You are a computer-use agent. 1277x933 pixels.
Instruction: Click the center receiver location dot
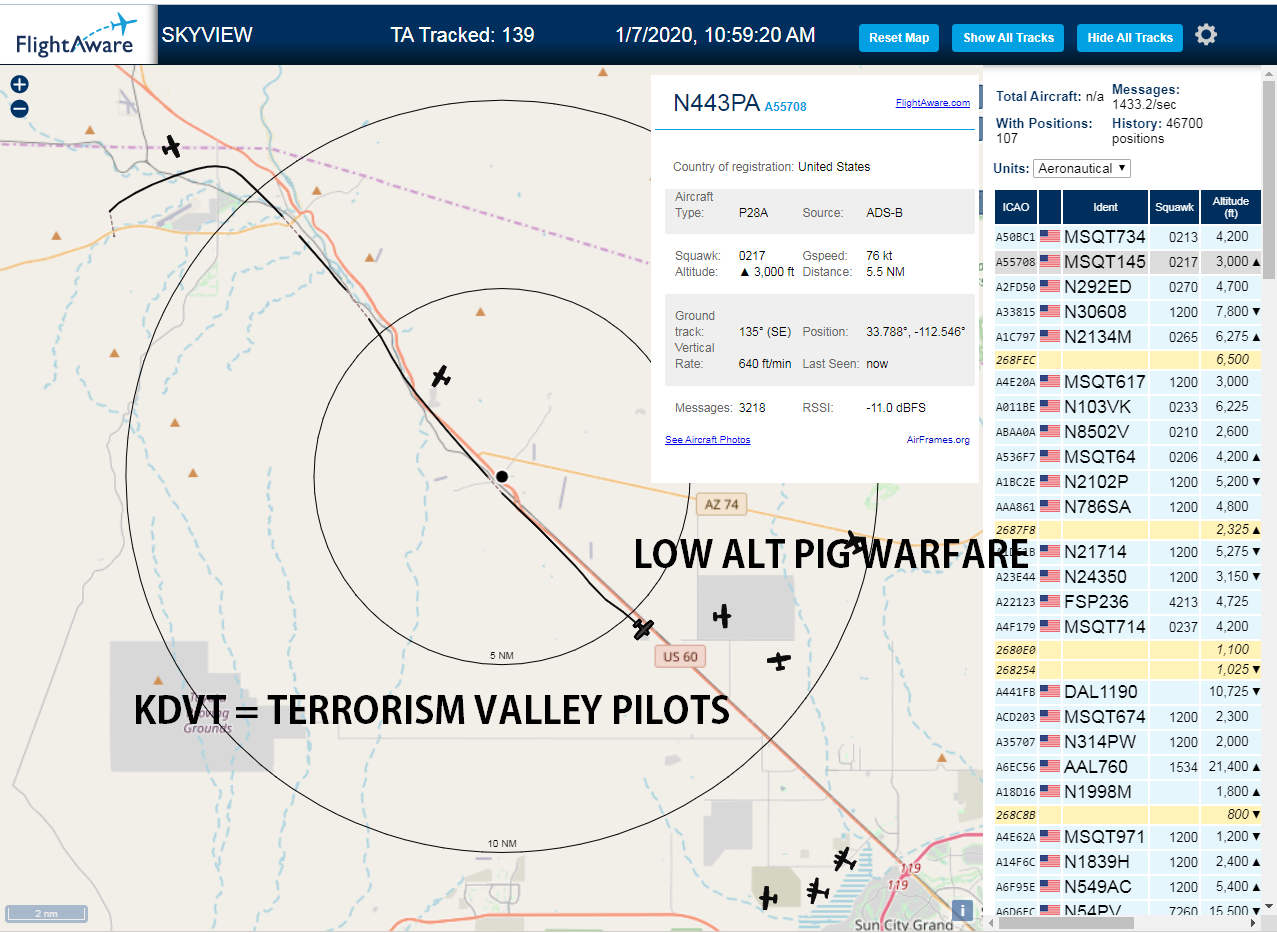502,477
